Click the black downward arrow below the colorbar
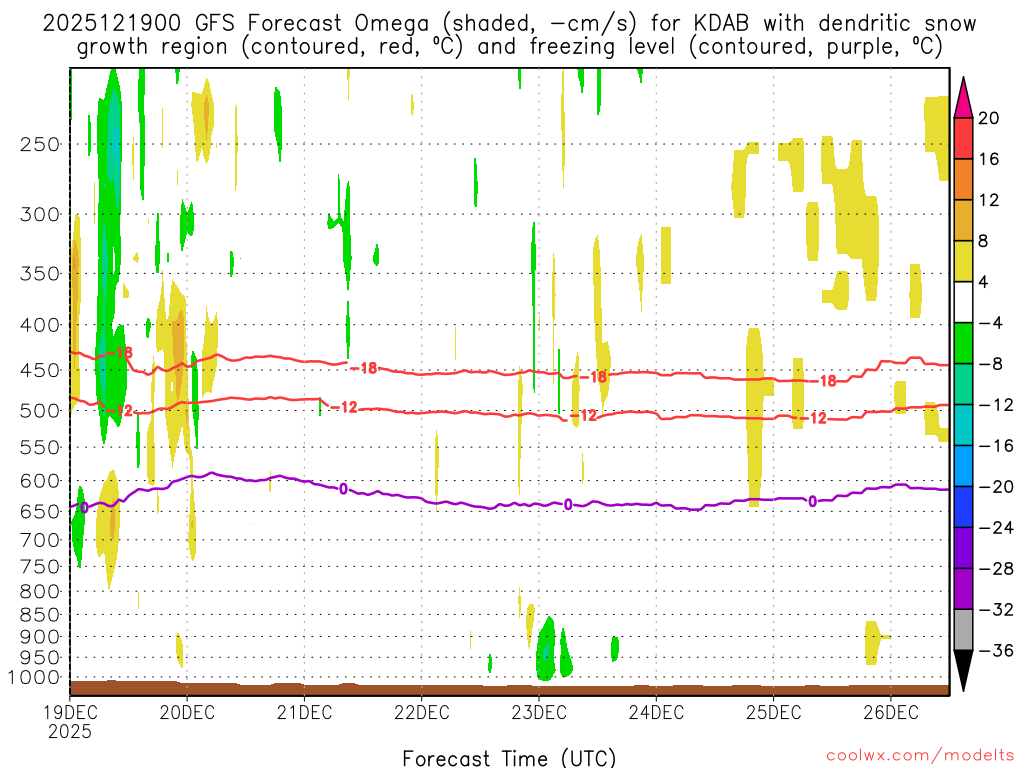The width and height of the screenshot is (1024, 768). click(963, 671)
